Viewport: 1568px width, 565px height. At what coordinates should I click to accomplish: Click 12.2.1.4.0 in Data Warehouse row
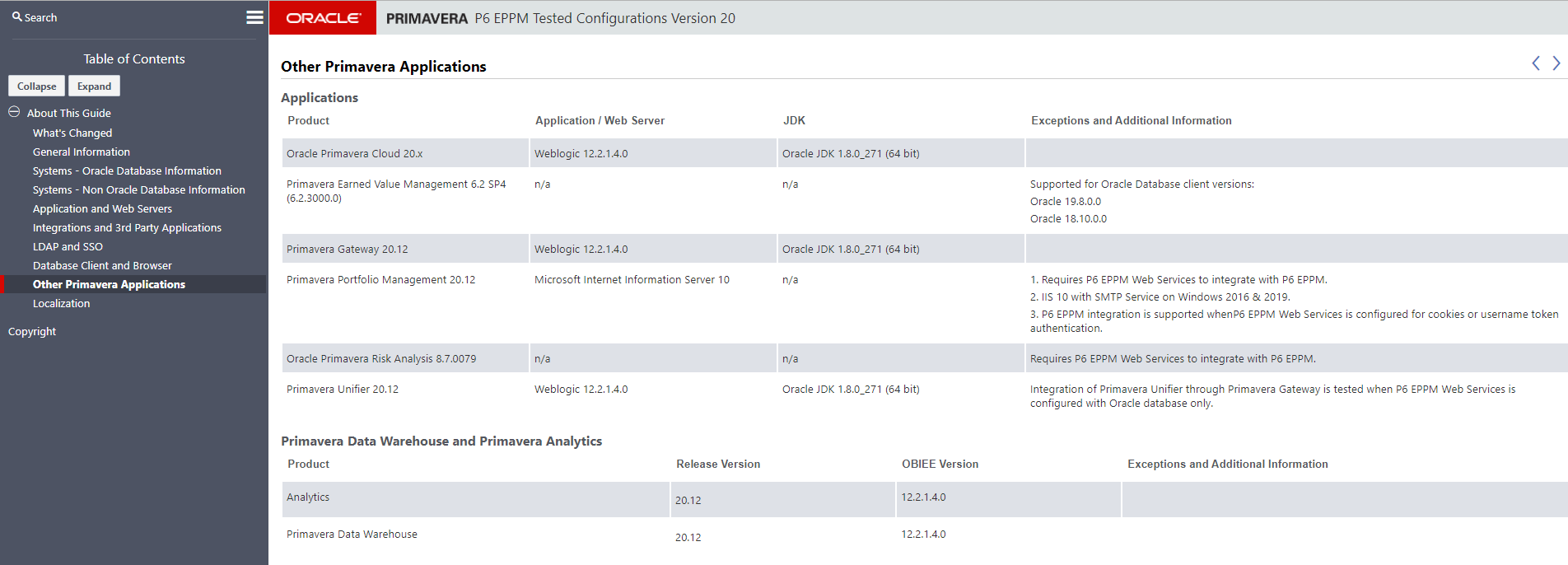(923, 534)
